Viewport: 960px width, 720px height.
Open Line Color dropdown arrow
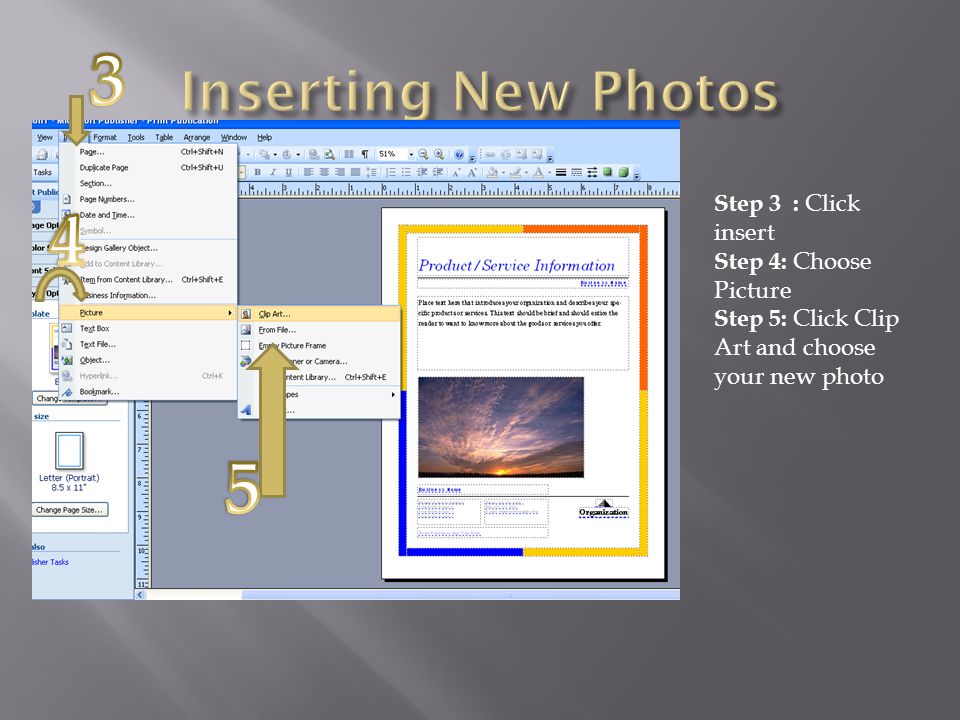point(526,172)
